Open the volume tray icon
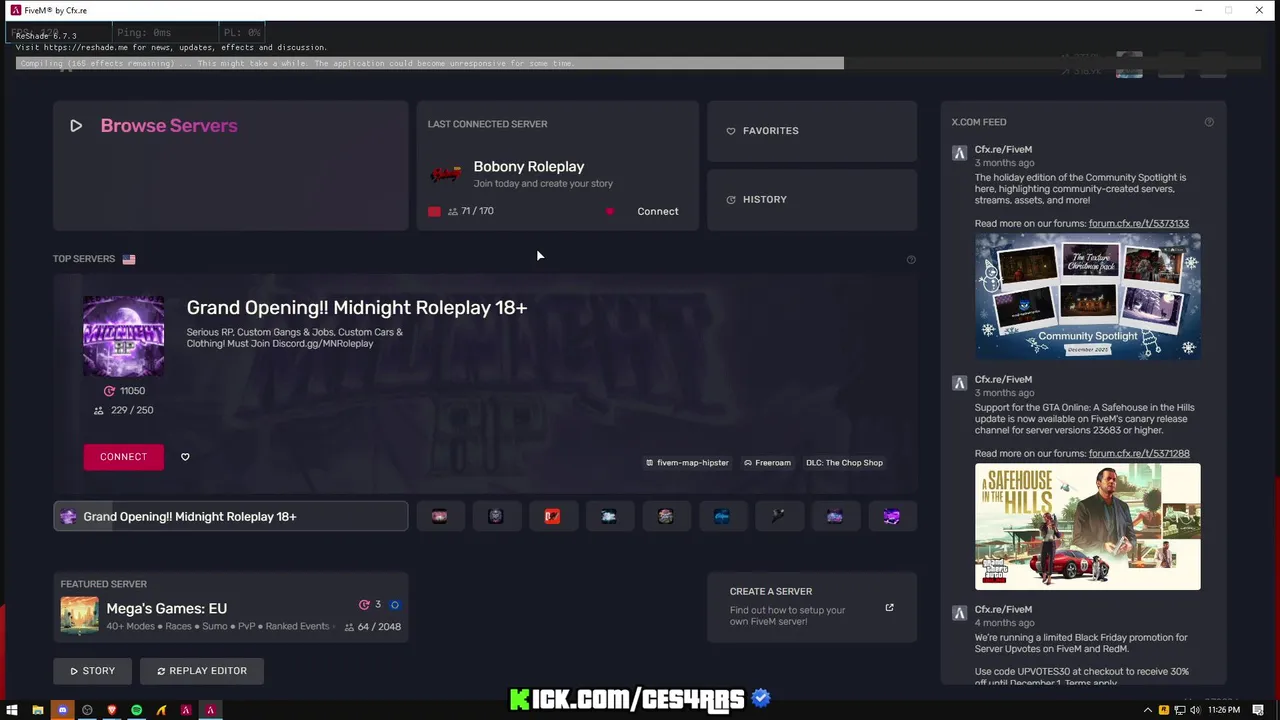 [1195, 710]
